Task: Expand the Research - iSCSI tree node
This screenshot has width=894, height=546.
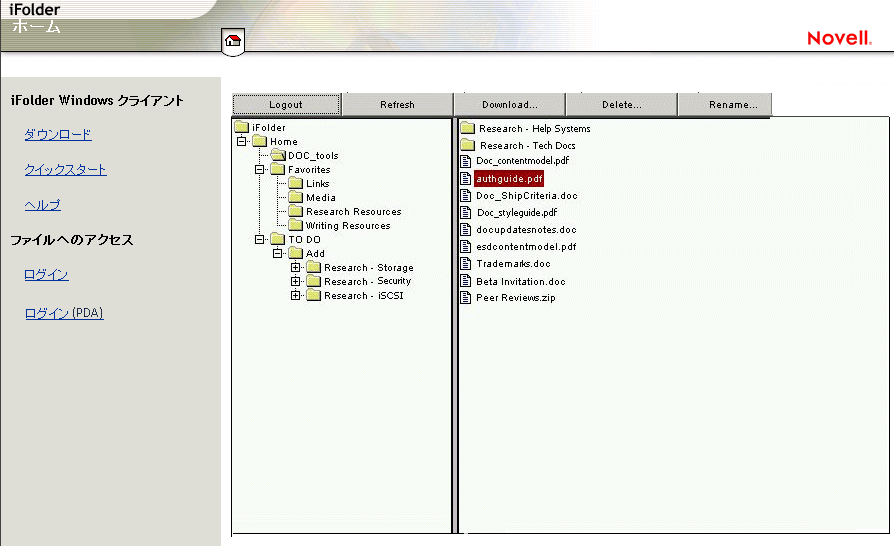Action: click(x=295, y=296)
